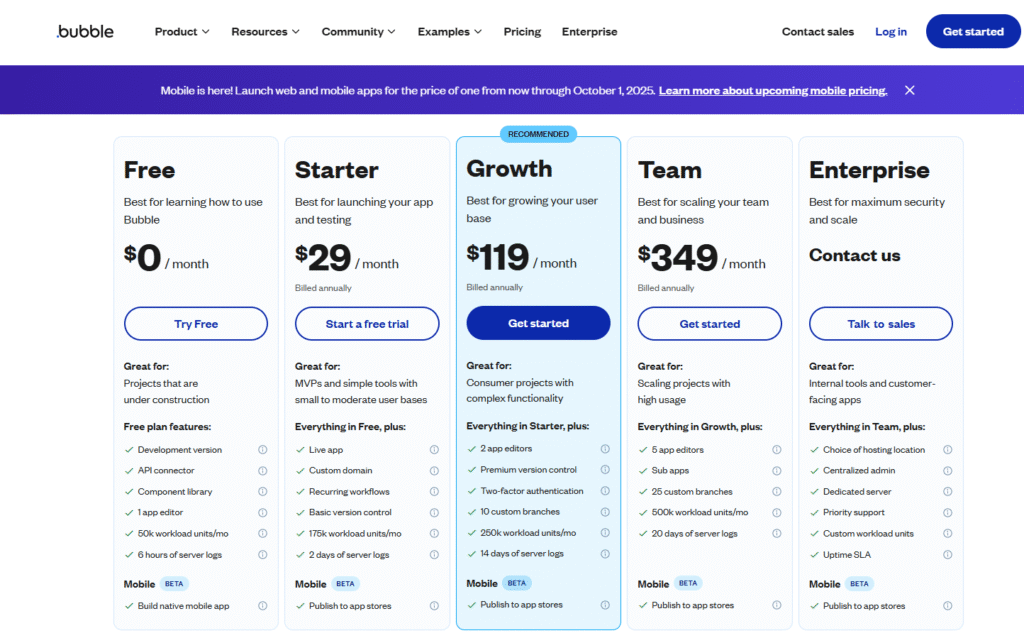Show info for Uptime SLA feature

(x=948, y=554)
